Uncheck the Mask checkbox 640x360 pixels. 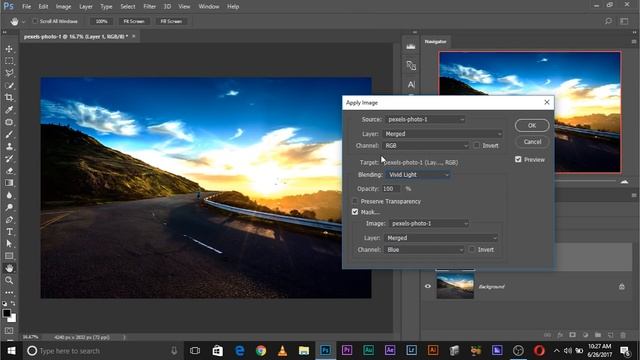(355, 212)
